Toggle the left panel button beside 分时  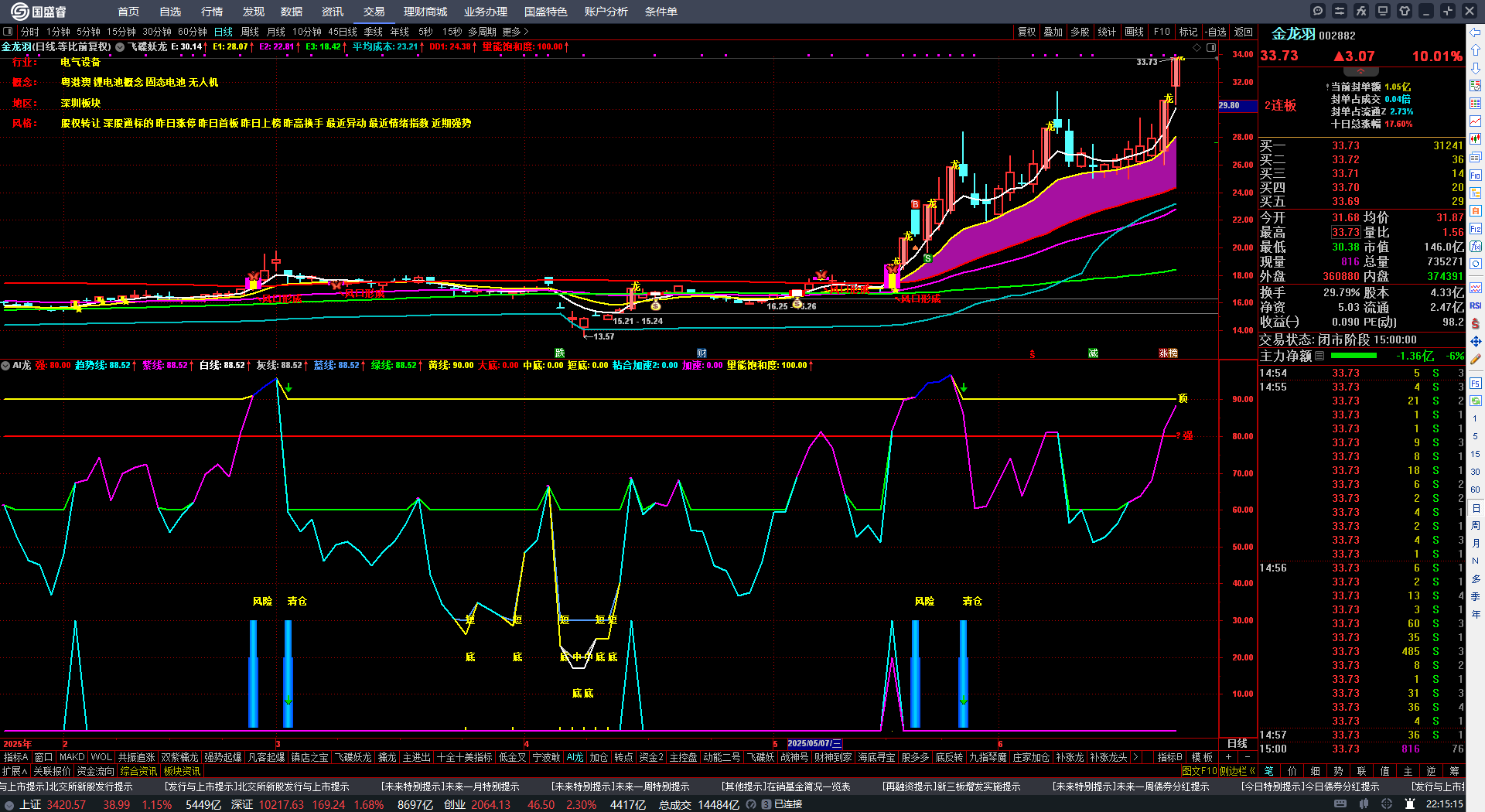click(x=8, y=32)
